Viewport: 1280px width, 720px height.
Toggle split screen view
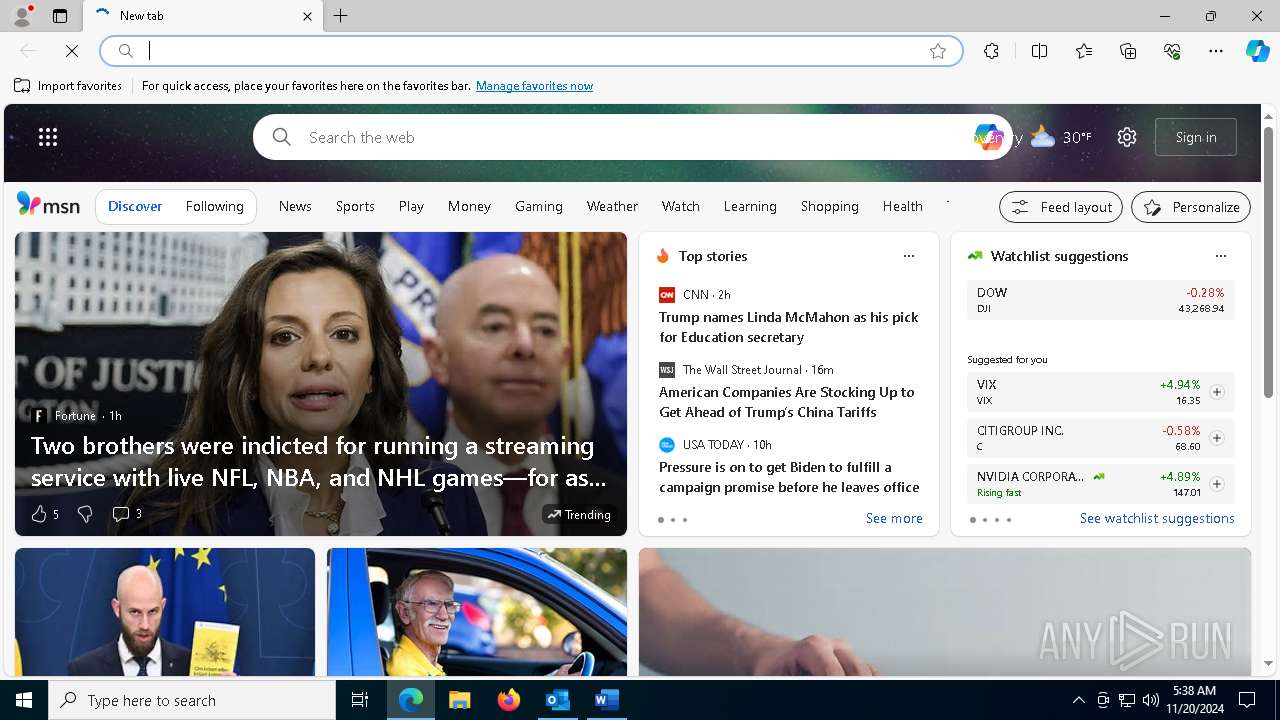click(1039, 51)
